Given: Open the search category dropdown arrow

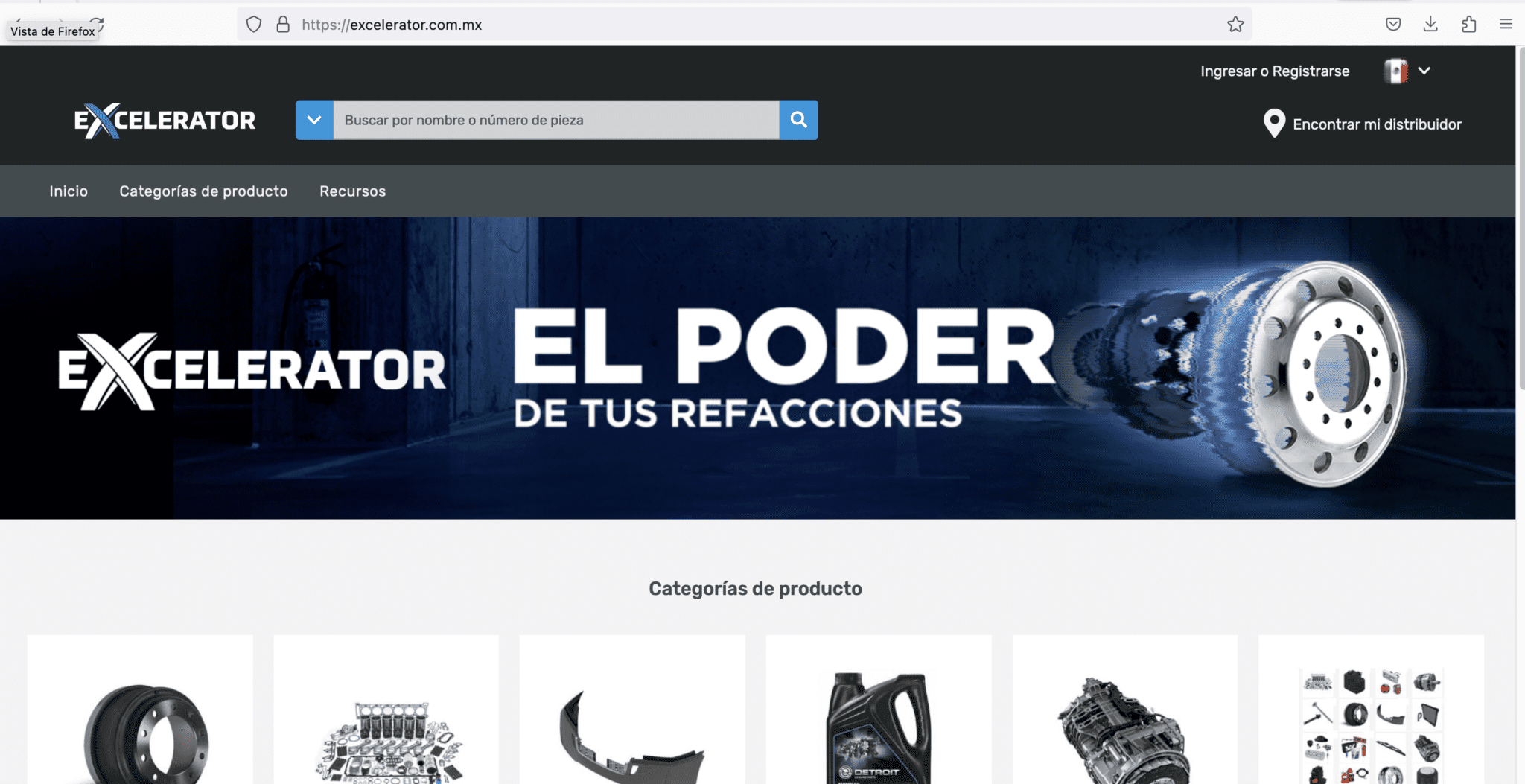Looking at the screenshot, I should click(x=314, y=120).
